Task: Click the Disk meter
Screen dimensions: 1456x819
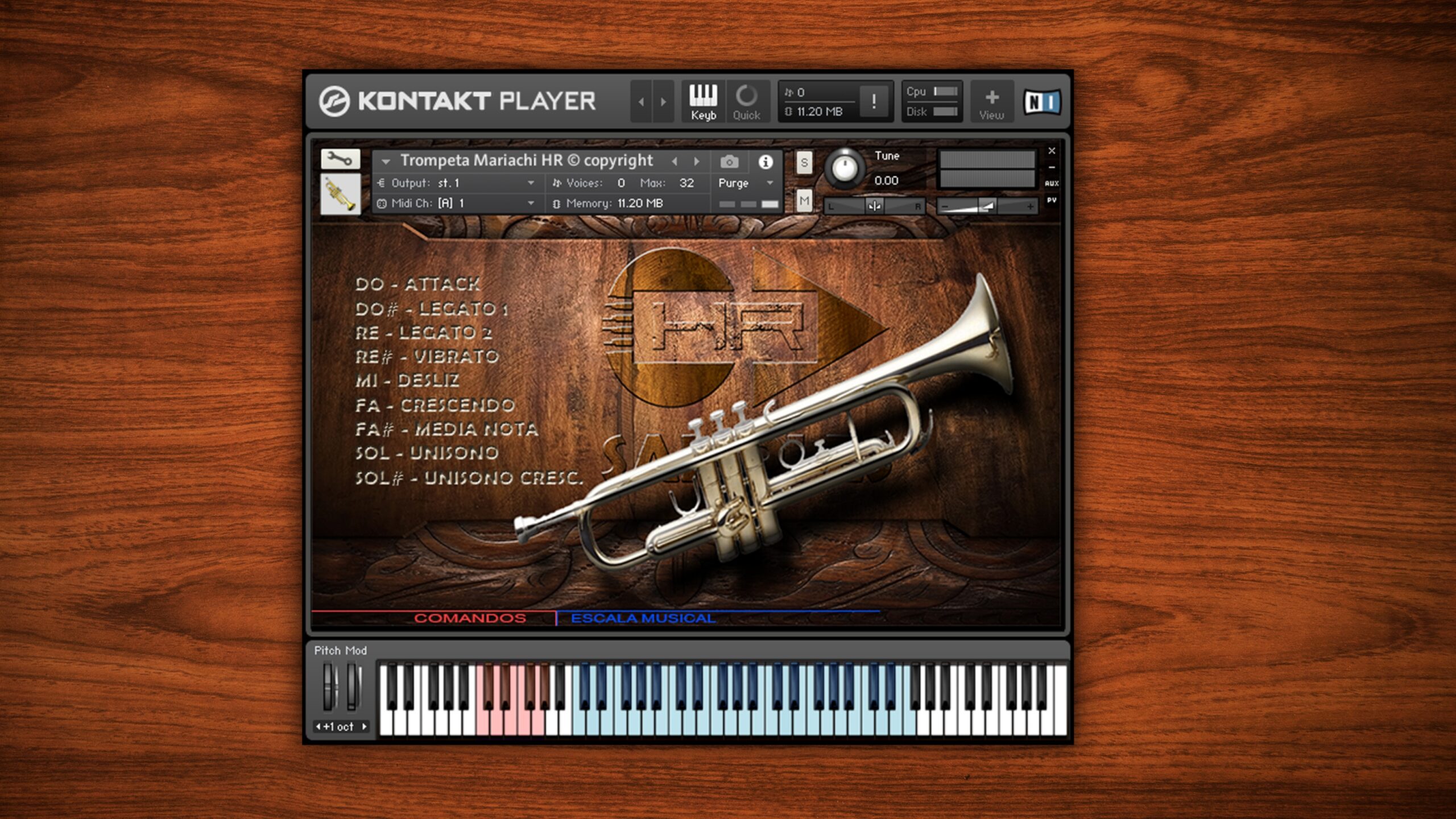Action: tap(932, 112)
